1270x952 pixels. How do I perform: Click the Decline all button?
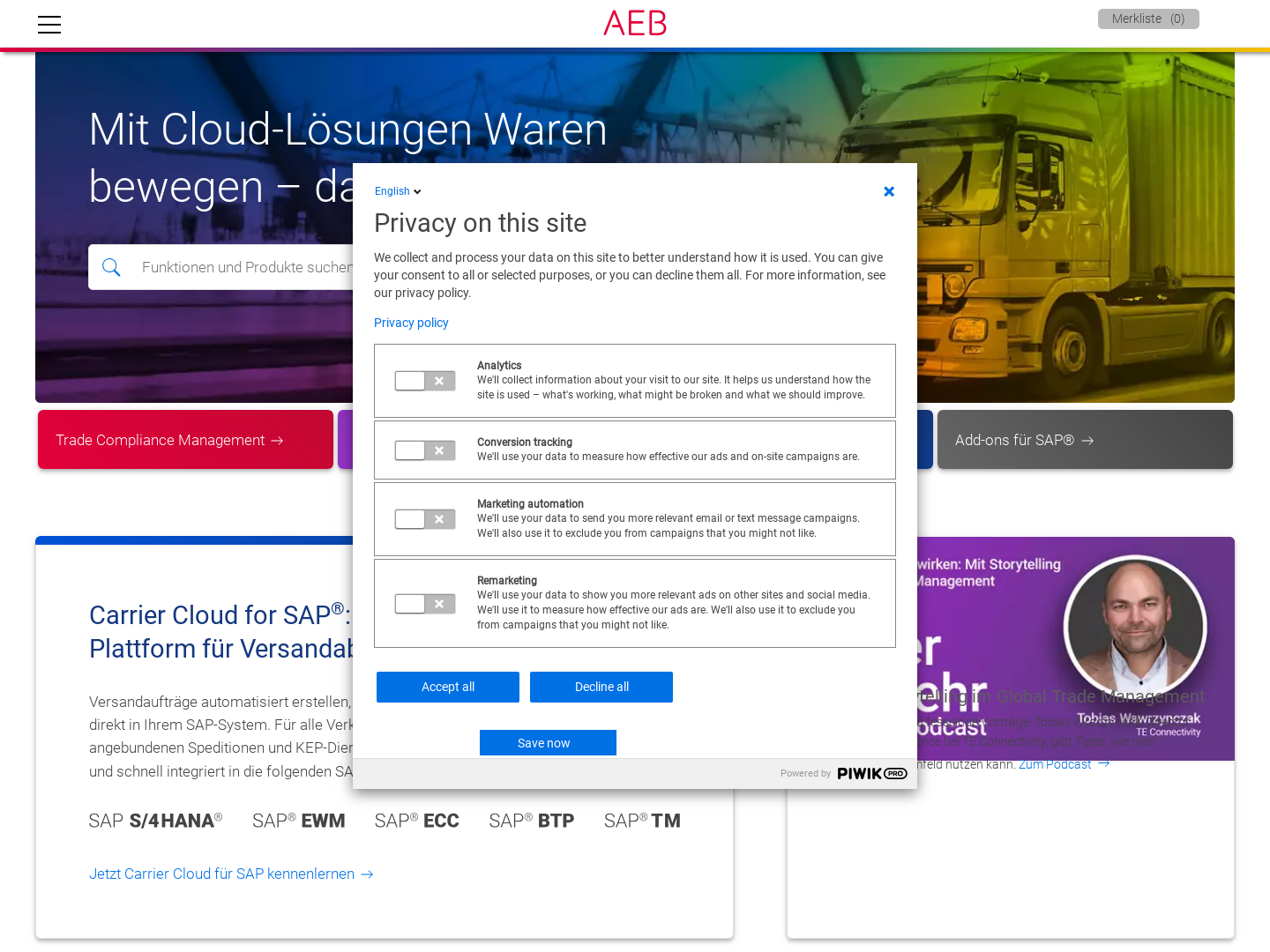click(601, 687)
